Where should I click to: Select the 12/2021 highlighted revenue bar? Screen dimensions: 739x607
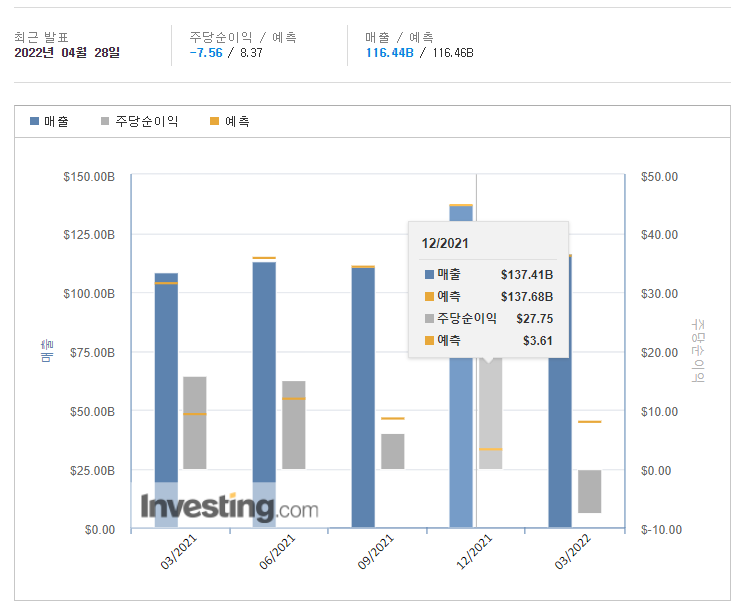coord(461,443)
